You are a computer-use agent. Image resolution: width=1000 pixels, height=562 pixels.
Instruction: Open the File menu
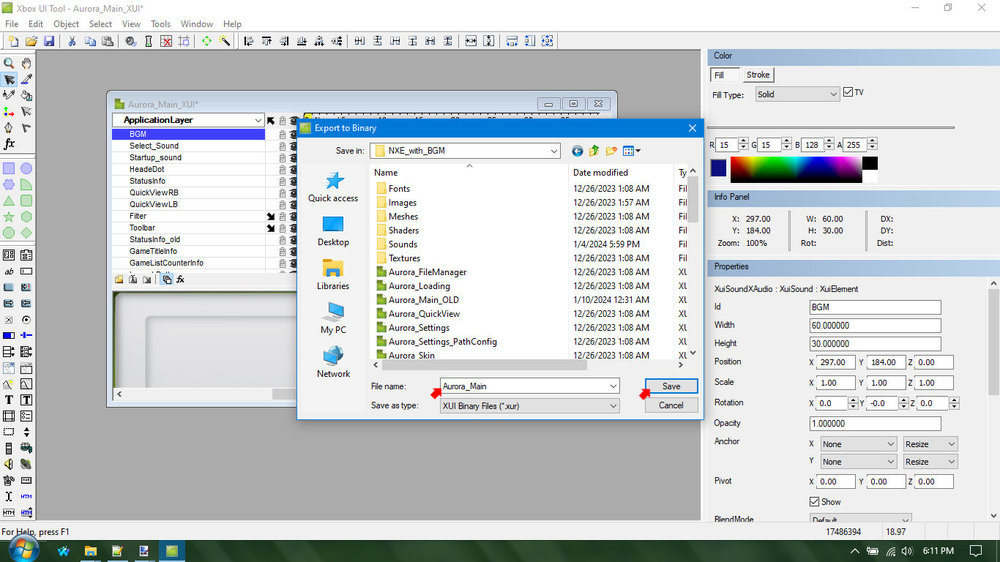click(11, 24)
